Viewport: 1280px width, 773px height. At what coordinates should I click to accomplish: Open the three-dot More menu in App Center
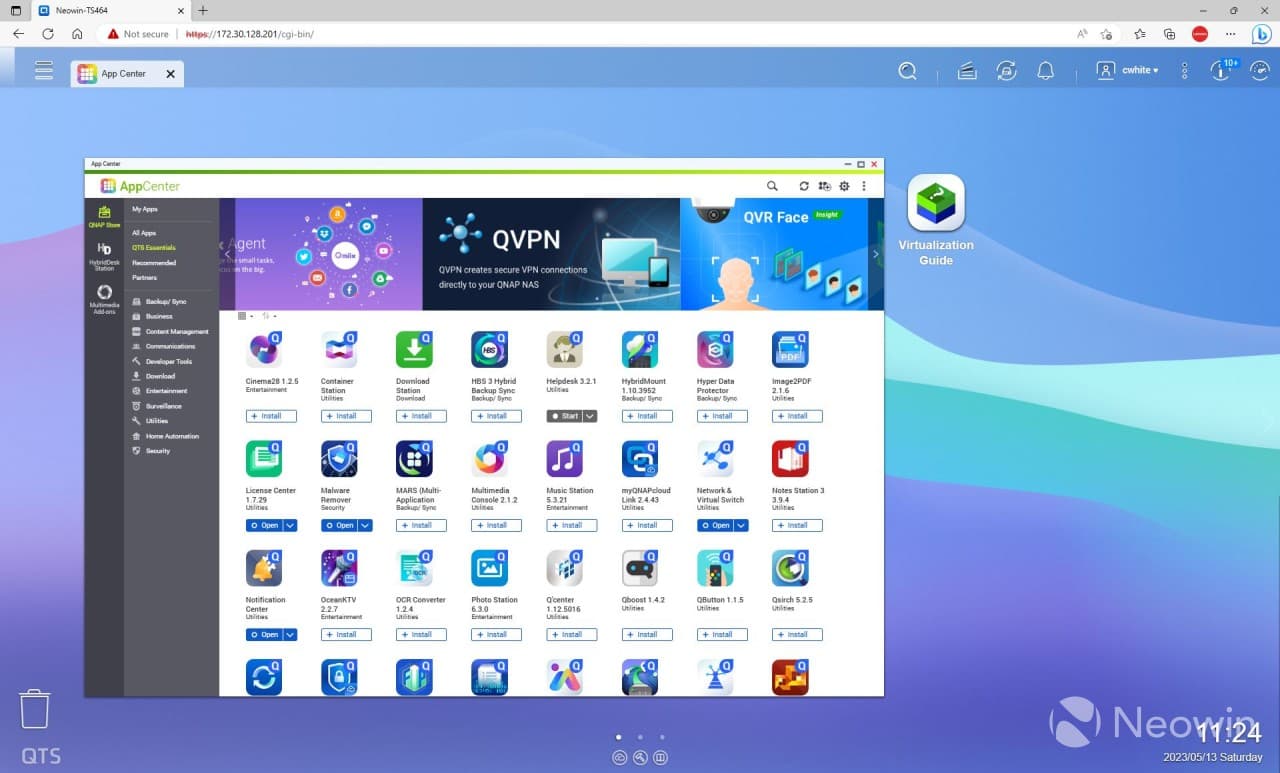(x=864, y=186)
